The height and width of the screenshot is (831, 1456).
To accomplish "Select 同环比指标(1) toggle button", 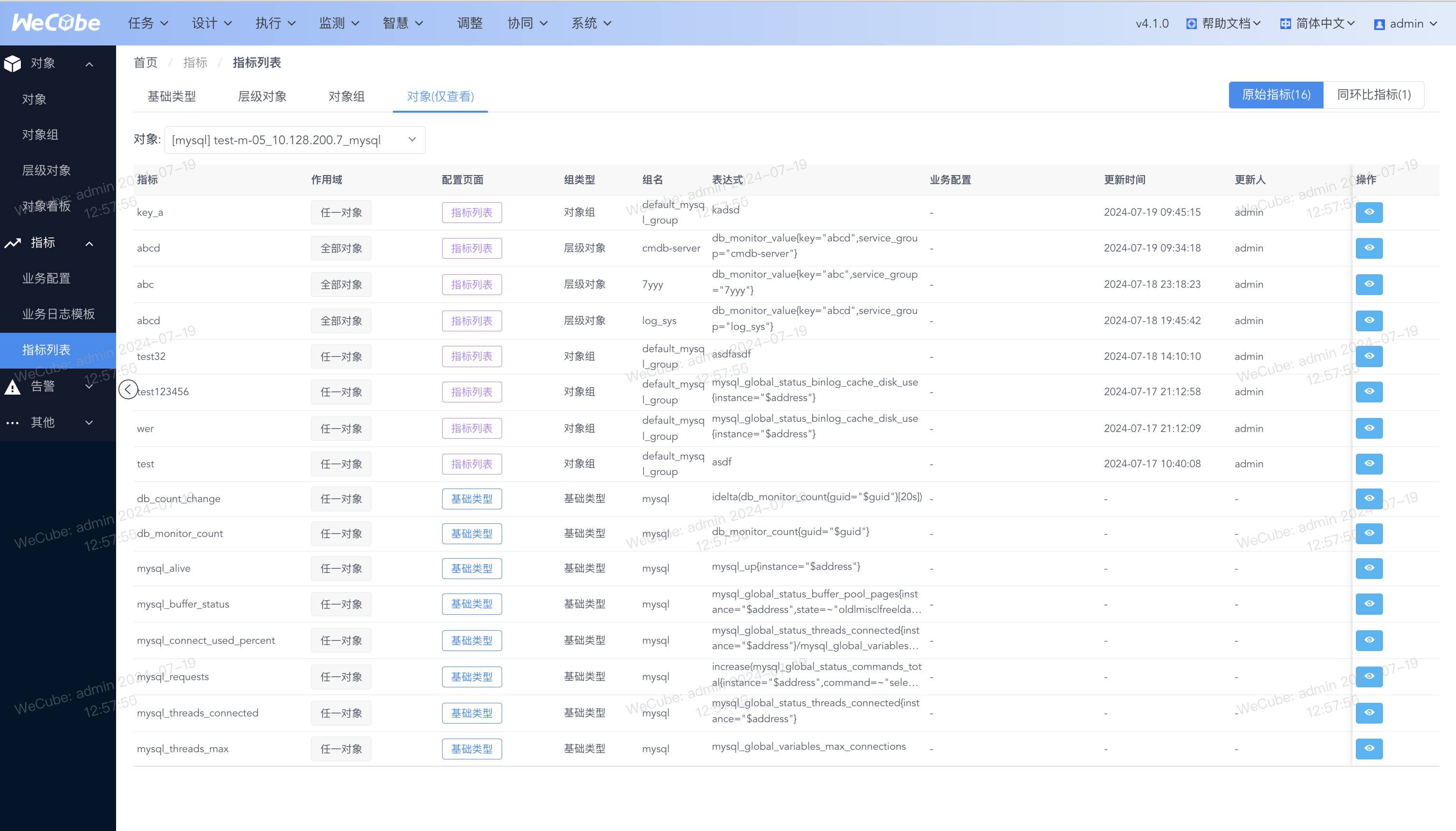I will 1373,95.
